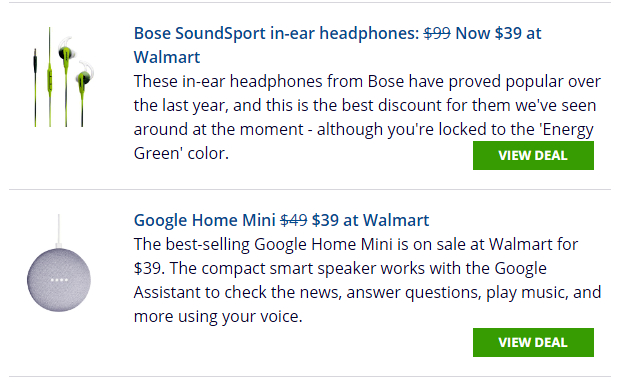Click the crossed-out $99 price
Image resolution: width=620 pixels, height=382 pixels.
click(437, 33)
